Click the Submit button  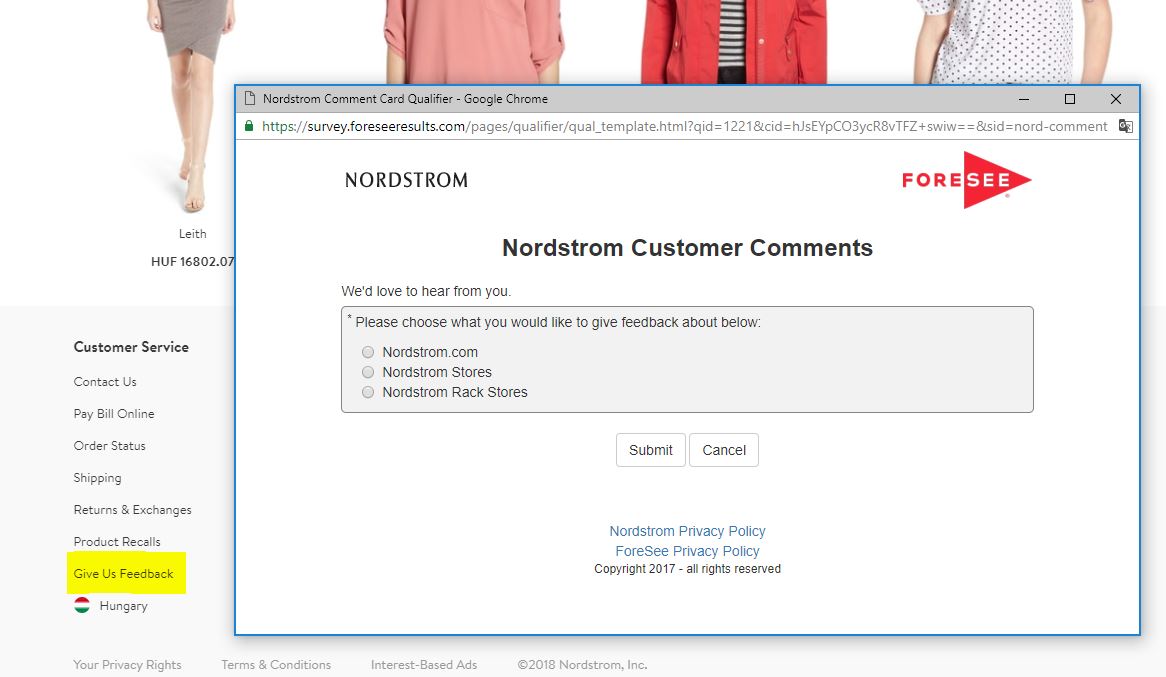(650, 450)
